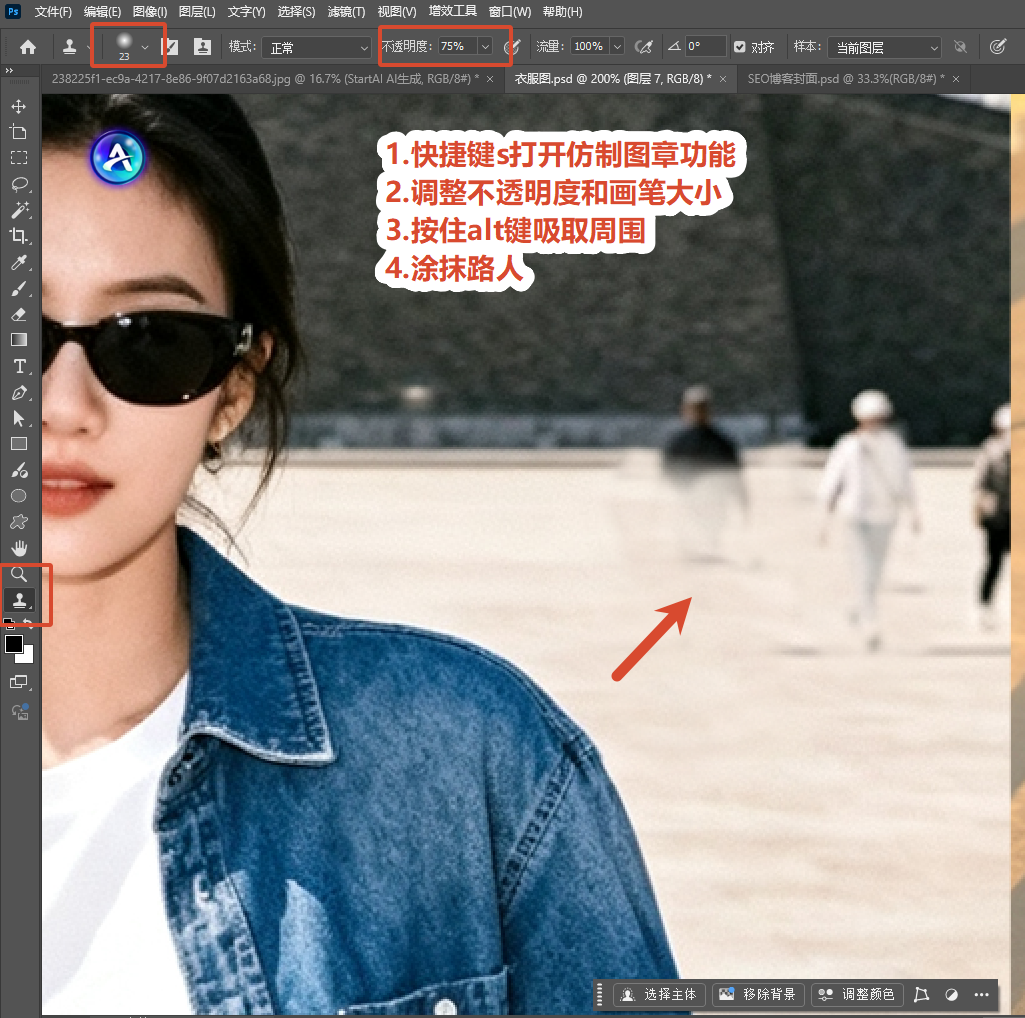Click the 移除背景 button

coord(758,994)
